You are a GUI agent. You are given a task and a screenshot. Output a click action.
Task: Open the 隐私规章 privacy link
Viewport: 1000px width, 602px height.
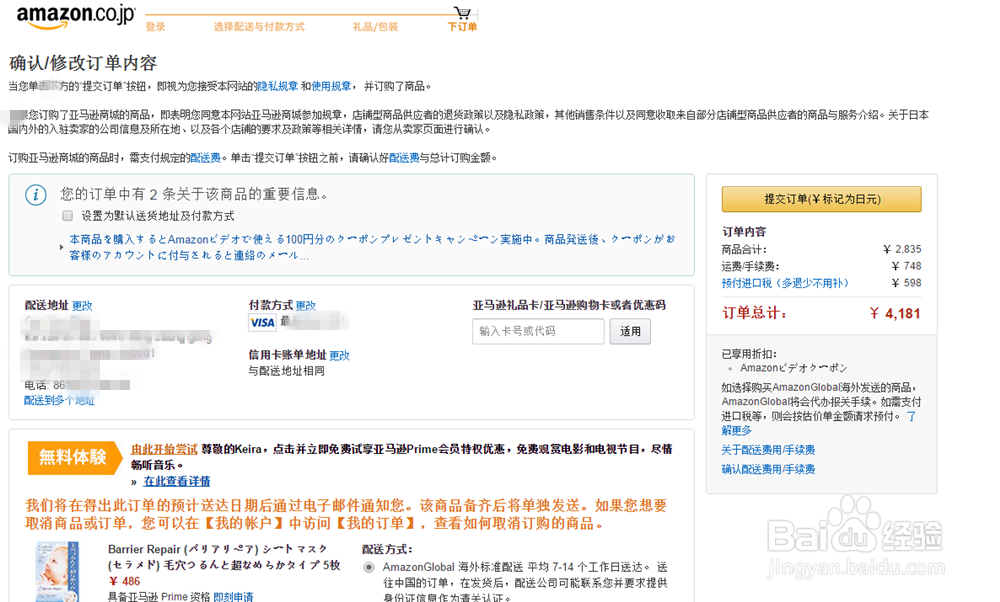(x=277, y=86)
